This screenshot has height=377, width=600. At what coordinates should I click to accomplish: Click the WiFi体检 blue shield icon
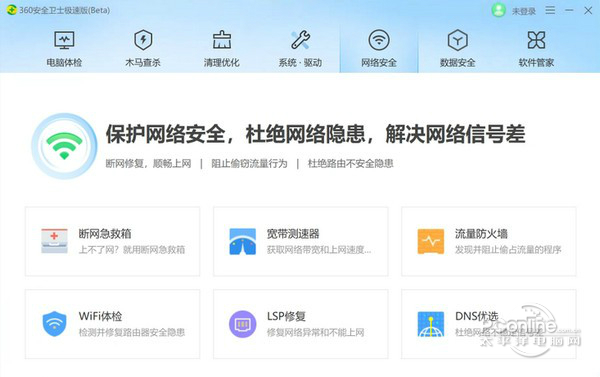coord(54,324)
